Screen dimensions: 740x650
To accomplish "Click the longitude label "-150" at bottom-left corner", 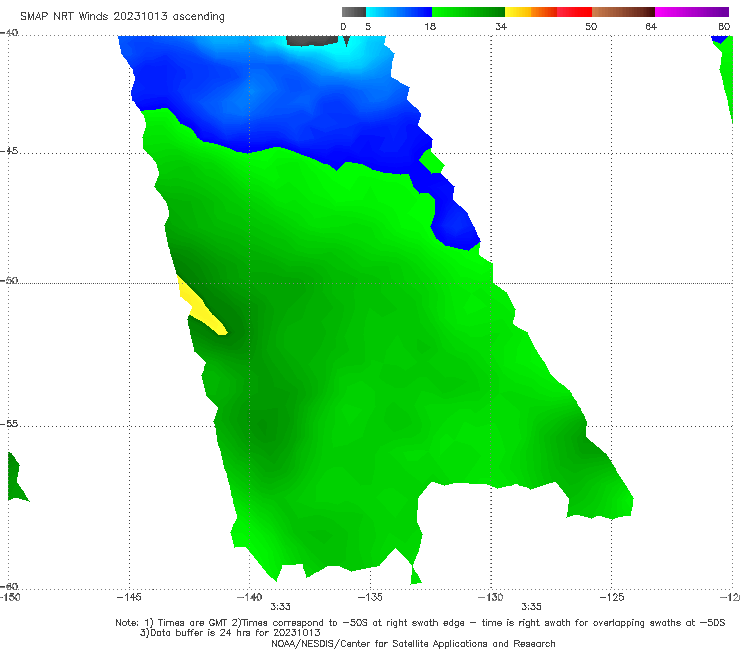I will (x=10, y=597).
